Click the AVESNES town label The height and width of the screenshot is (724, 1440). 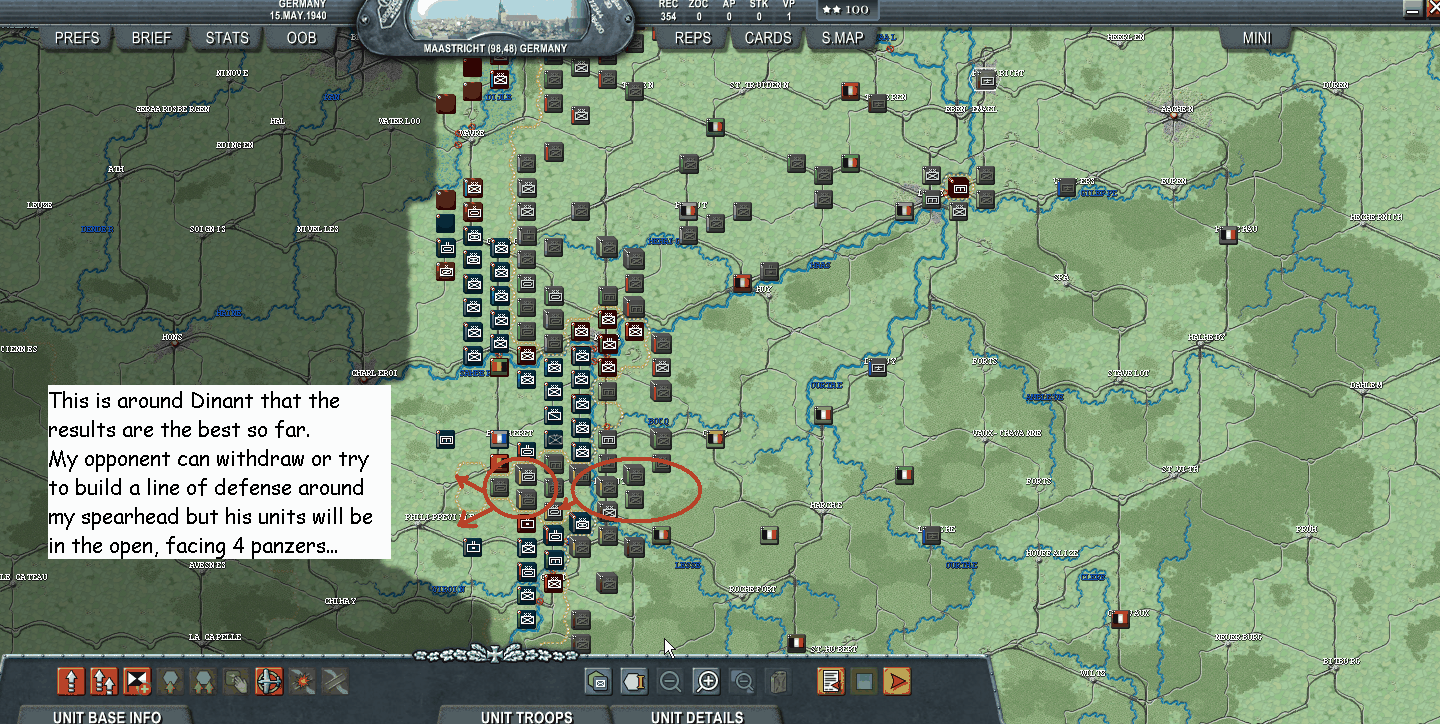pos(208,565)
